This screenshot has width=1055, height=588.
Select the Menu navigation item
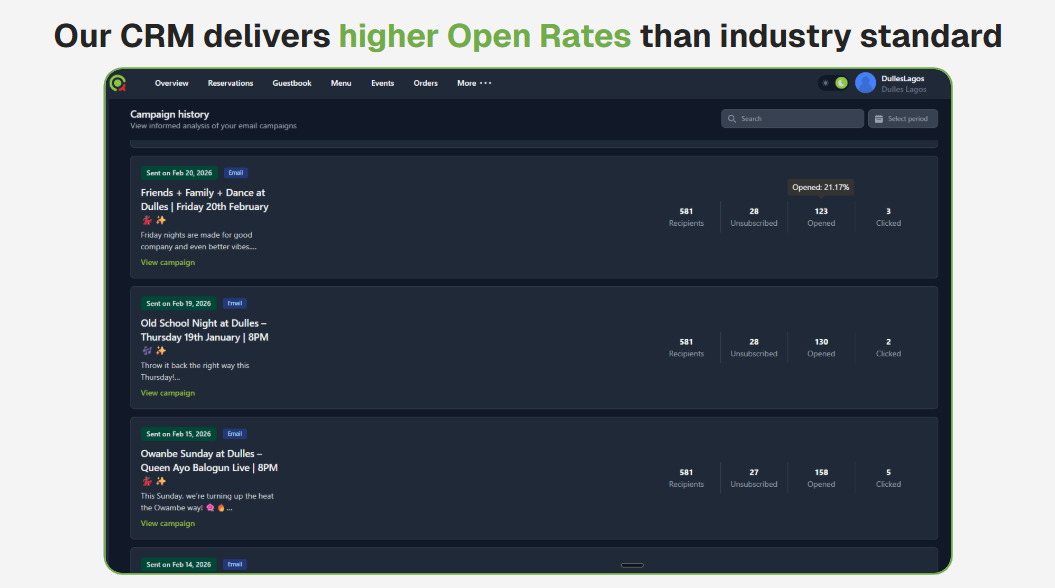coord(341,83)
